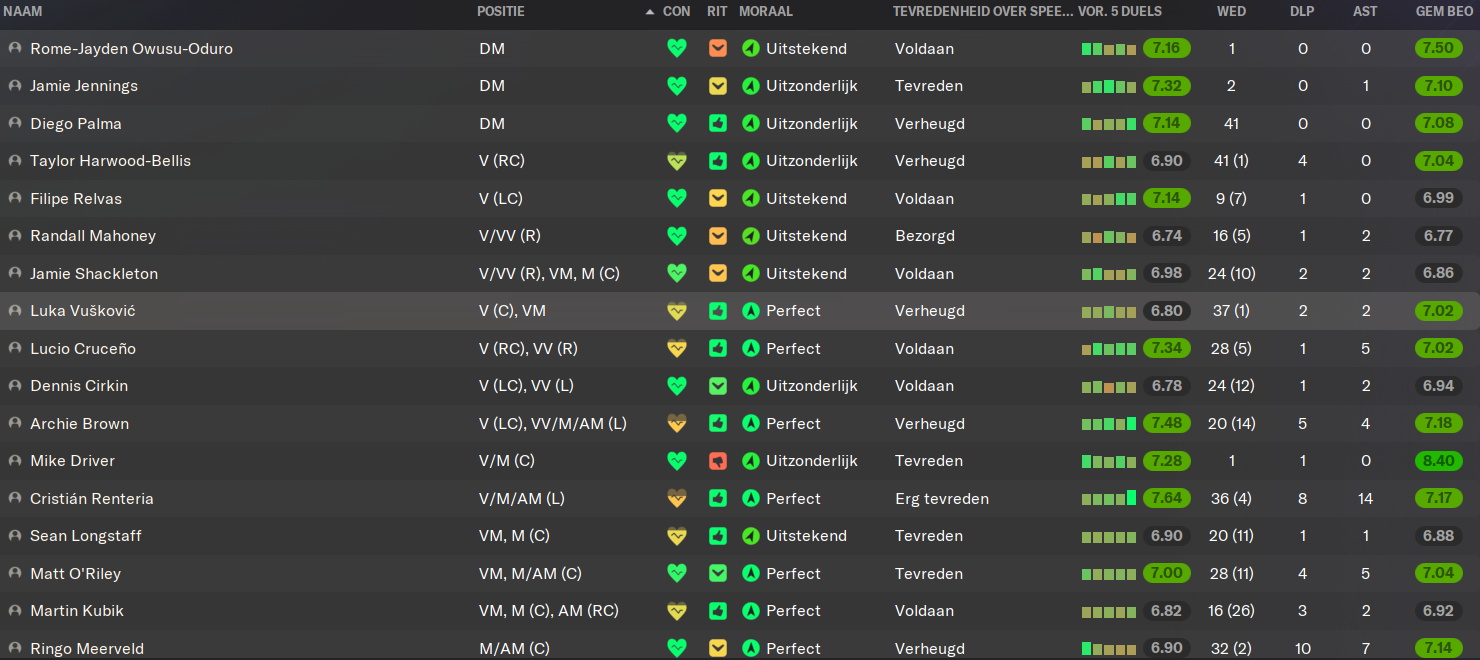
Task: Click Matt O'Riley's green sharpness icon
Action: (x=717, y=573)
